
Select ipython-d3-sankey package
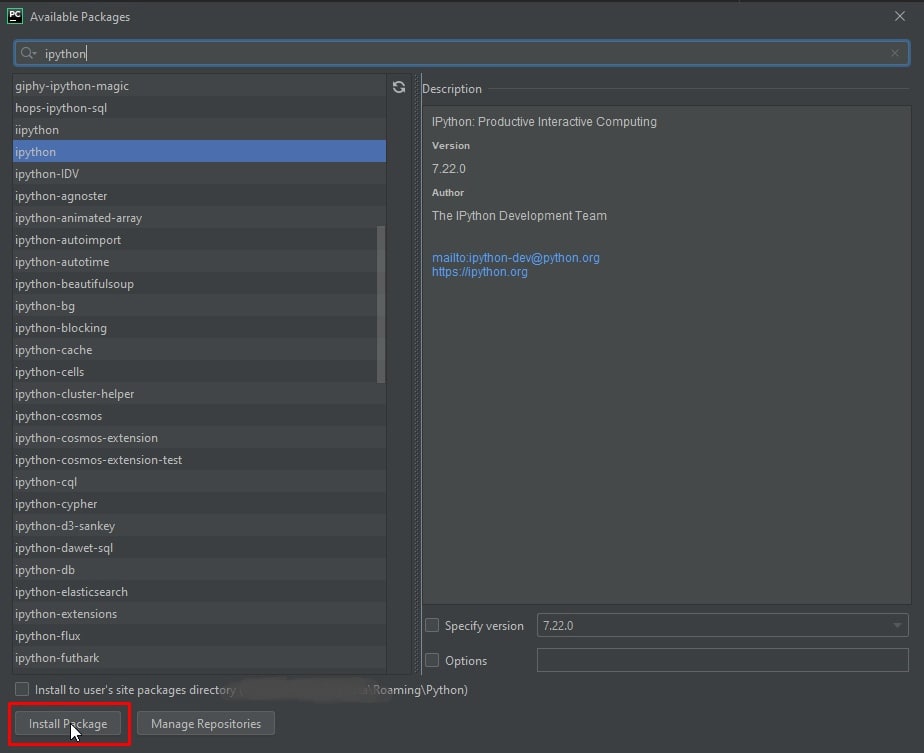coord(199,526)
